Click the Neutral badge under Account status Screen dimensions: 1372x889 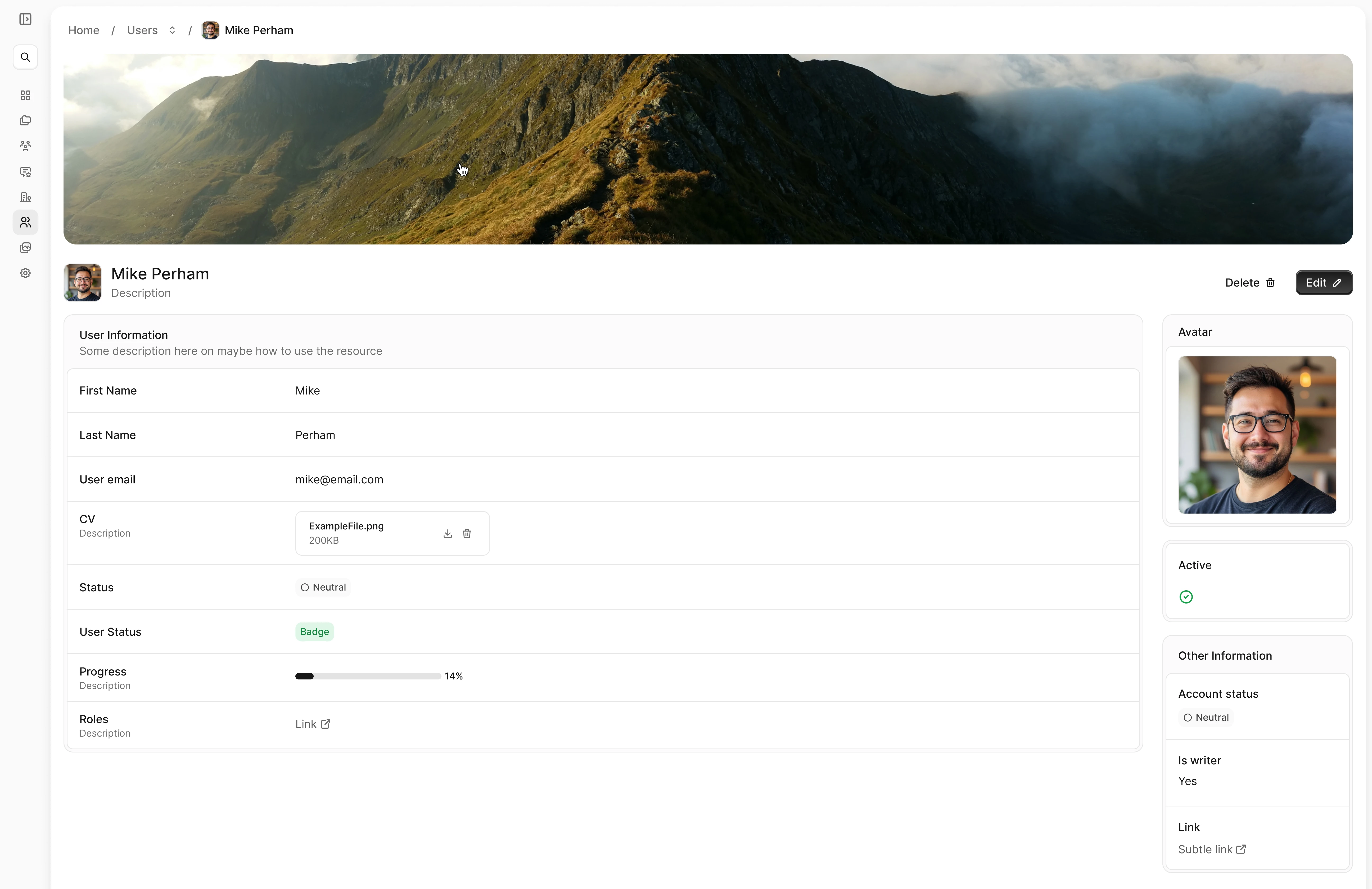tap(1206, 717)
